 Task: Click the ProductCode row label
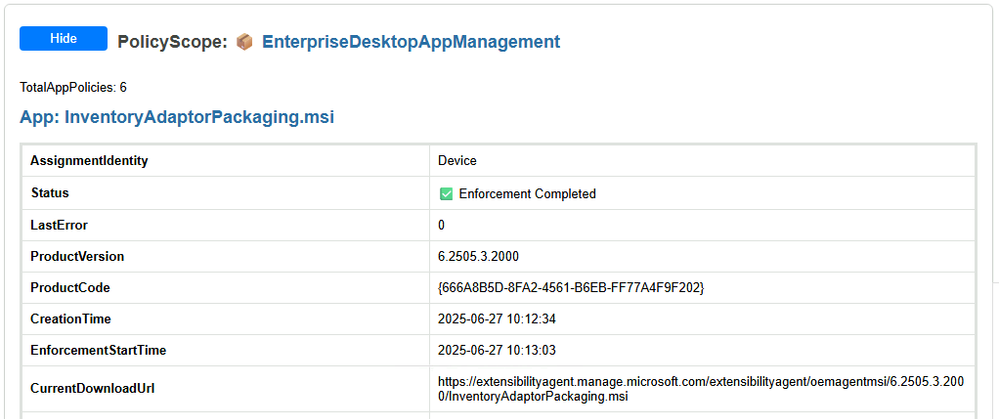(70, 288)
